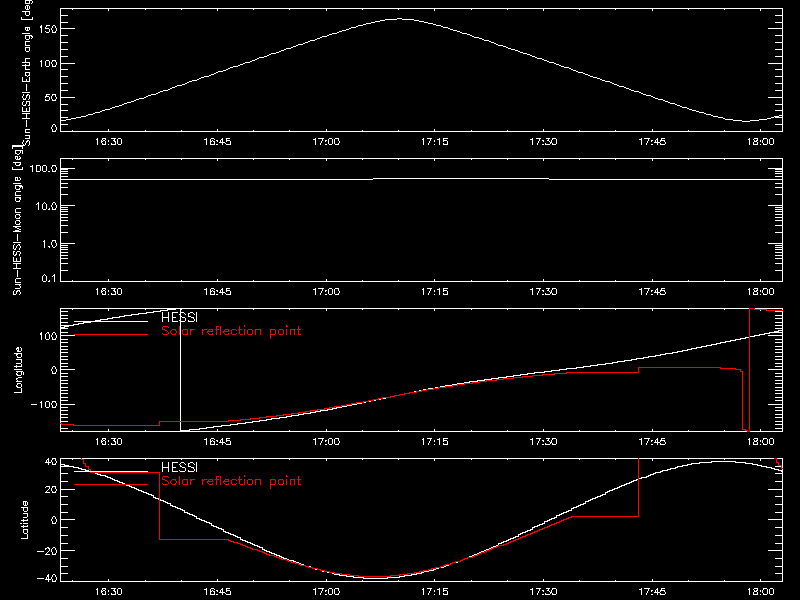Click '17:15' time label under Latitude plot
The height and width of the screenshot is (600, 800).
click(x=435, y=592)
